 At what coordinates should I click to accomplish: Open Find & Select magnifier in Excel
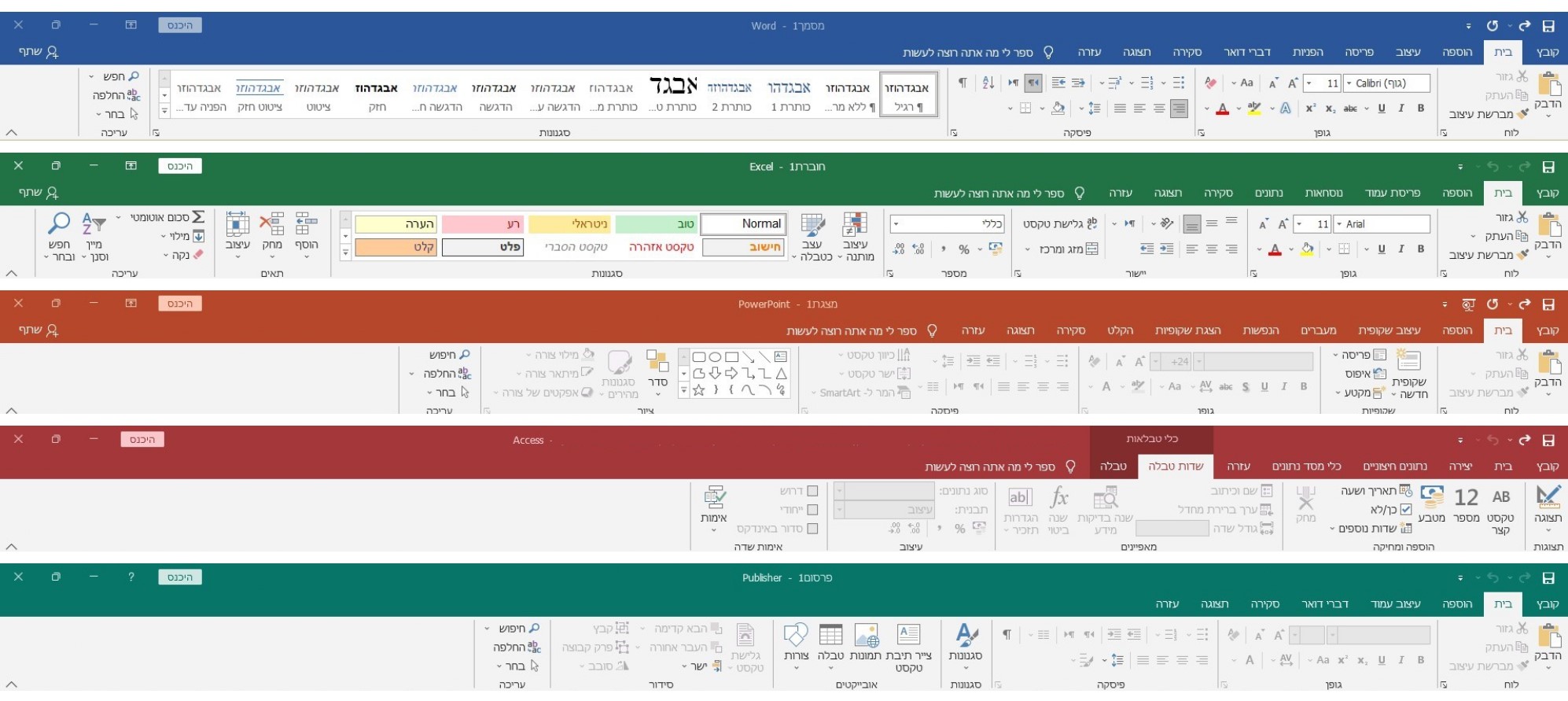59,237
